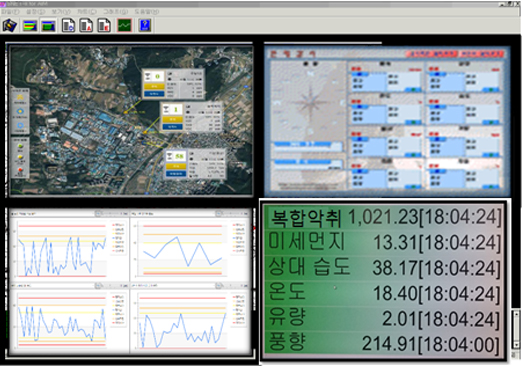Click blue button in map popup showing 58
Screen dimensions: 523x366
(176, 174)
